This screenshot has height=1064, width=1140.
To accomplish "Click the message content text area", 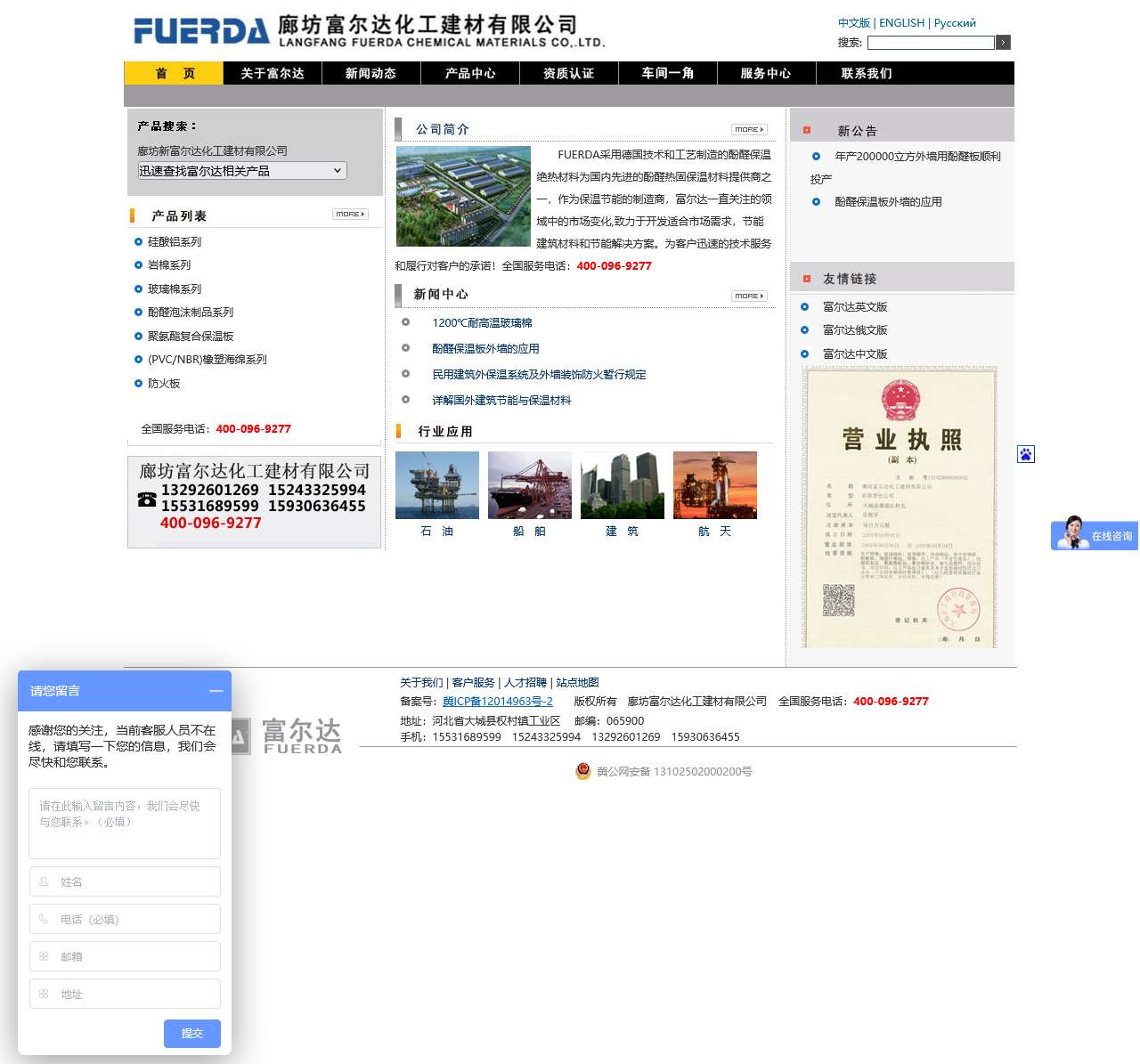I will point(125,823).
